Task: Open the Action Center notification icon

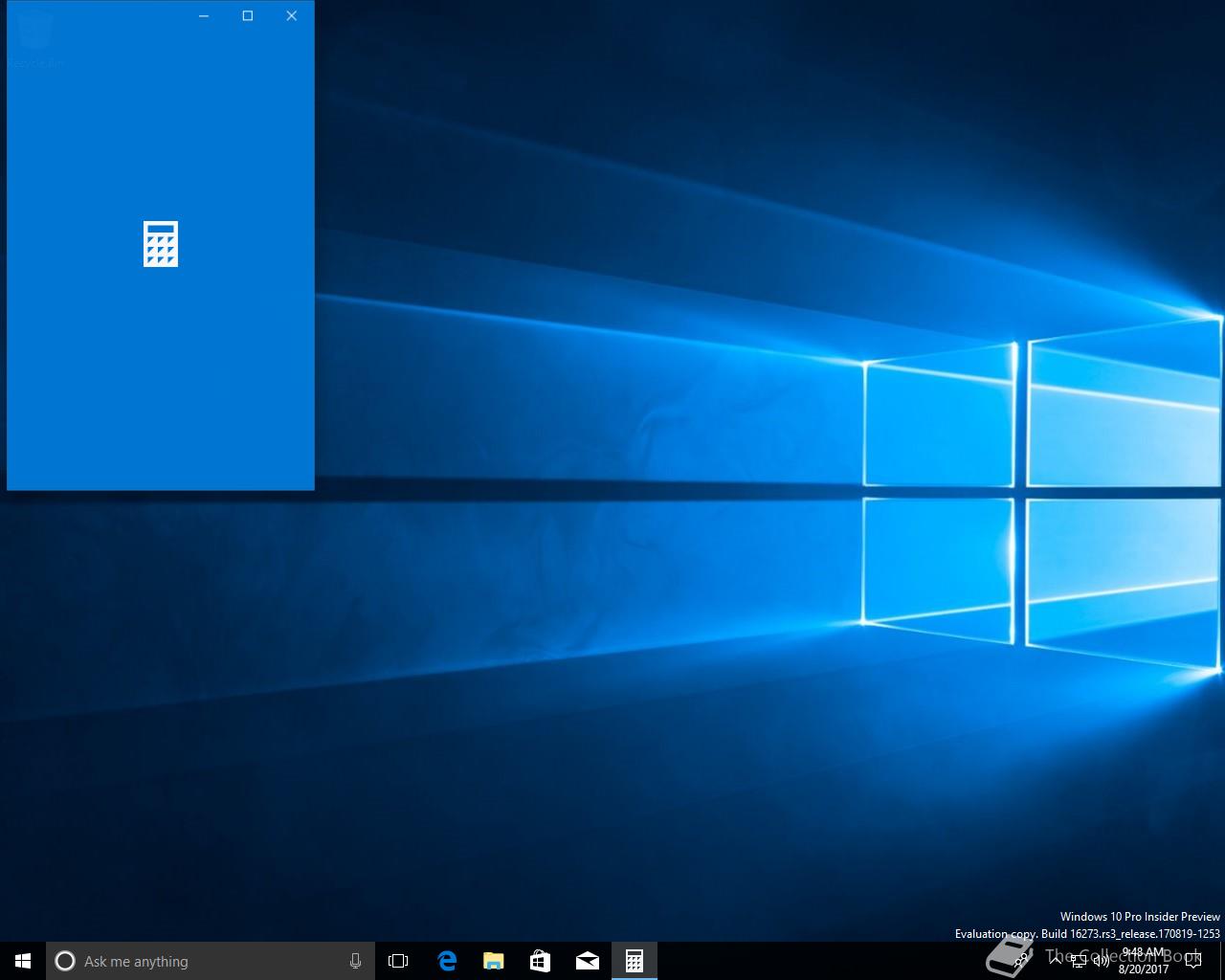Action: click(1192, 961)
